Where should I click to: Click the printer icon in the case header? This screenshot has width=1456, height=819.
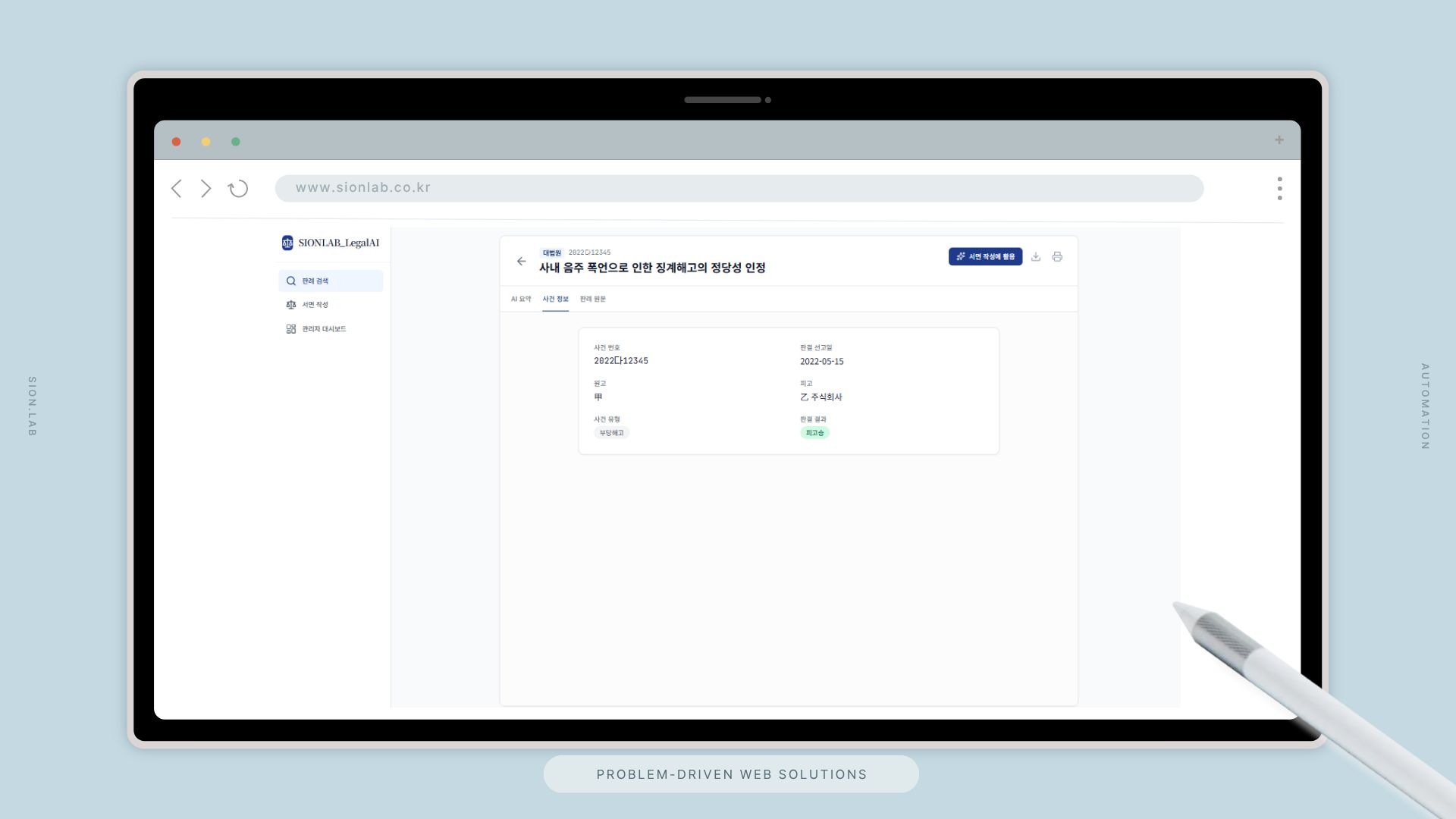(1057, 257)
